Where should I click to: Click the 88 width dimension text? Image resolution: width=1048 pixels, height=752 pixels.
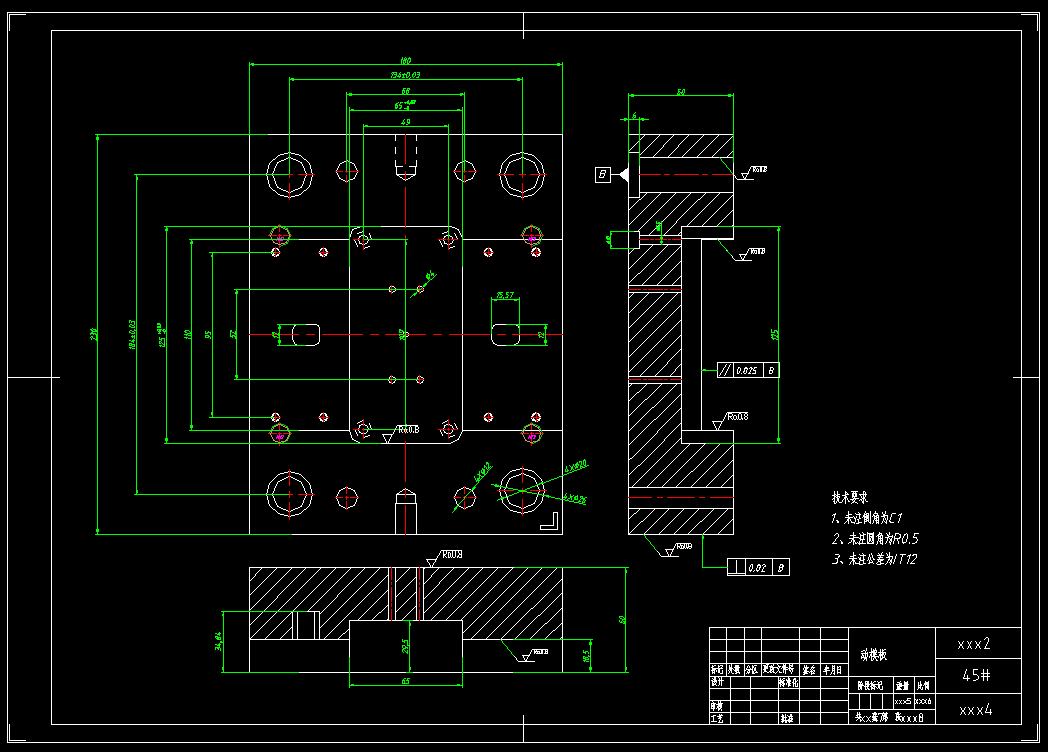click(x=406, y=91)
